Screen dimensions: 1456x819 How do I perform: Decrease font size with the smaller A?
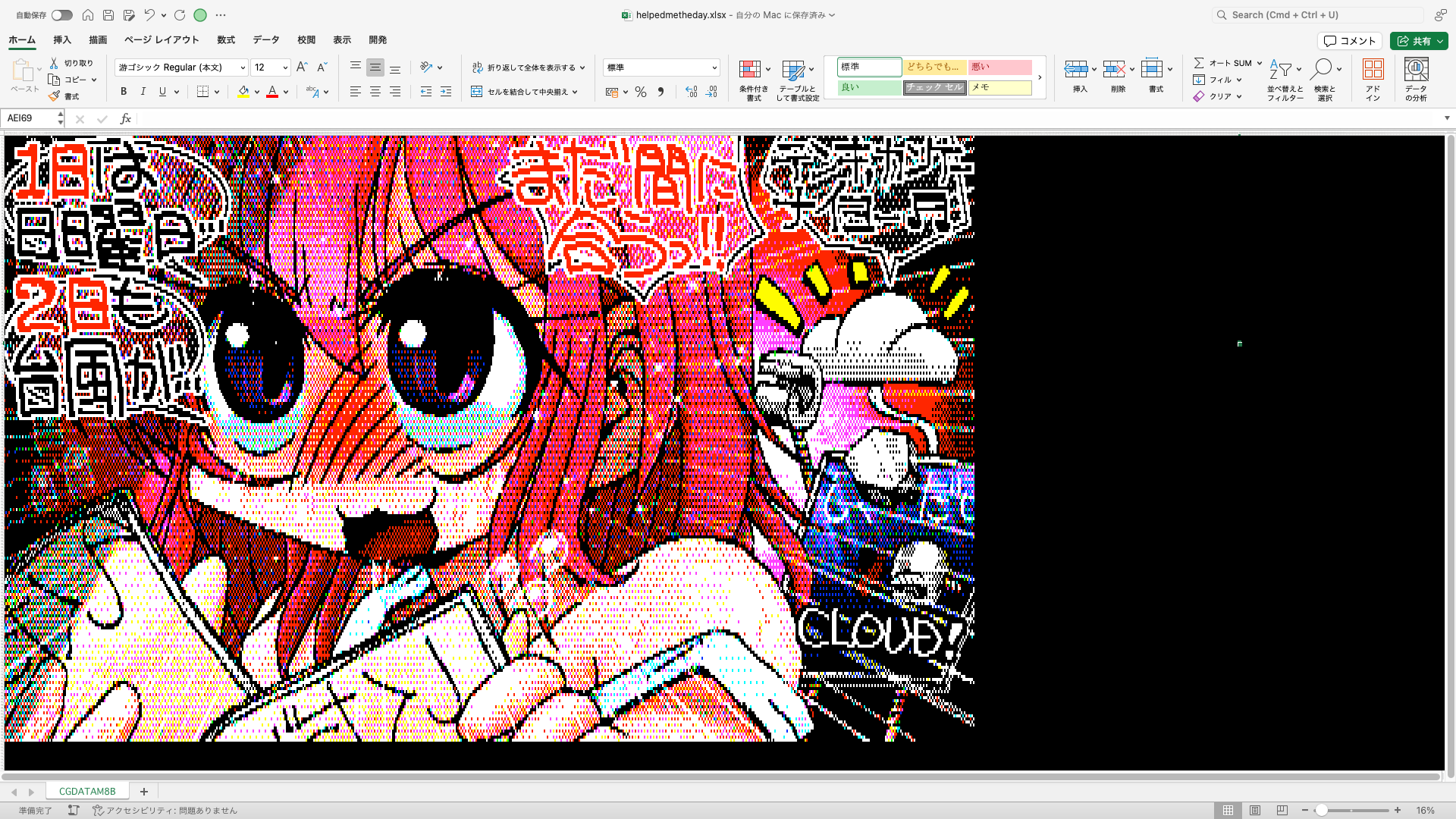(322, 67)
